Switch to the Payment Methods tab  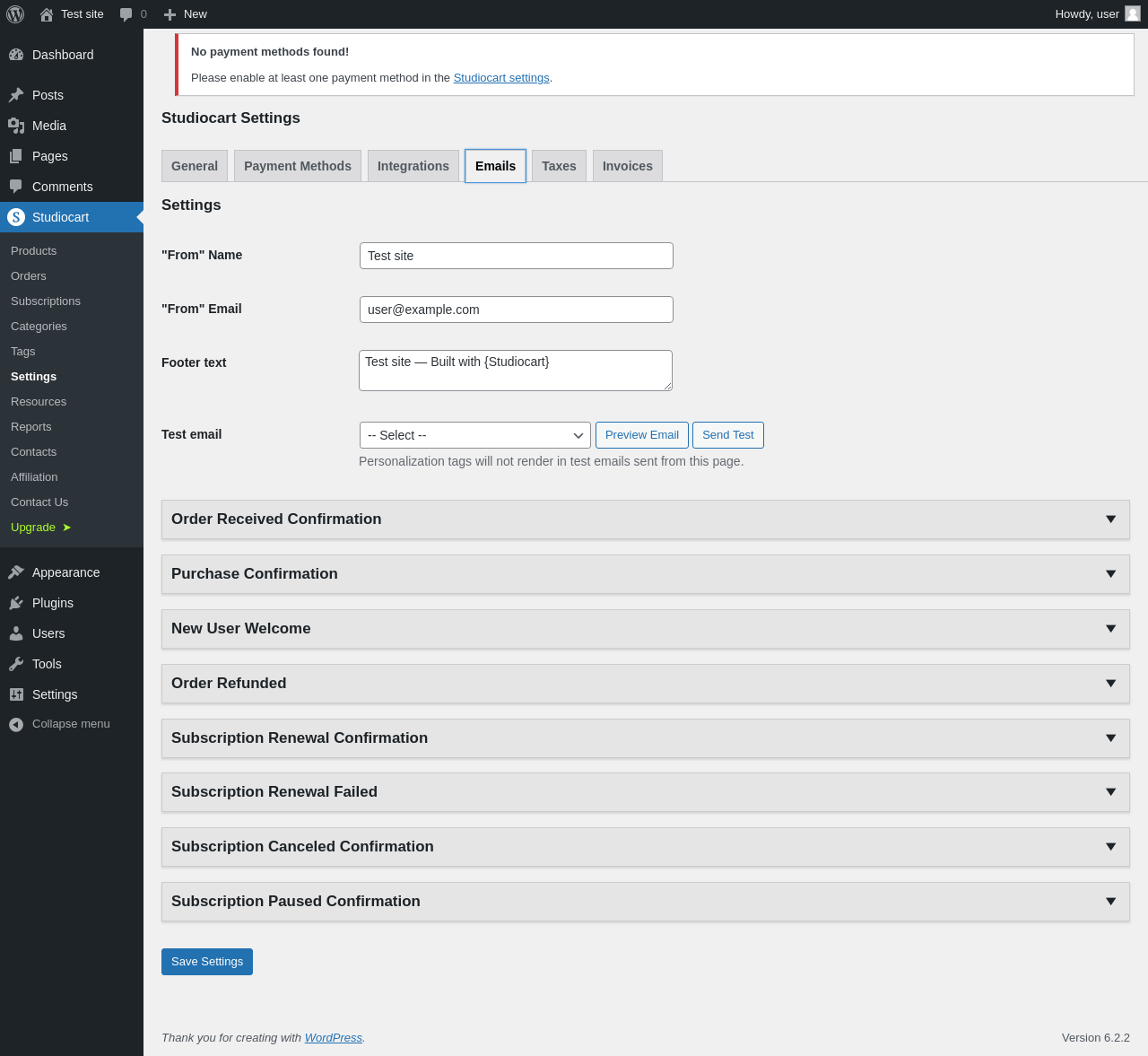point(298,166)
